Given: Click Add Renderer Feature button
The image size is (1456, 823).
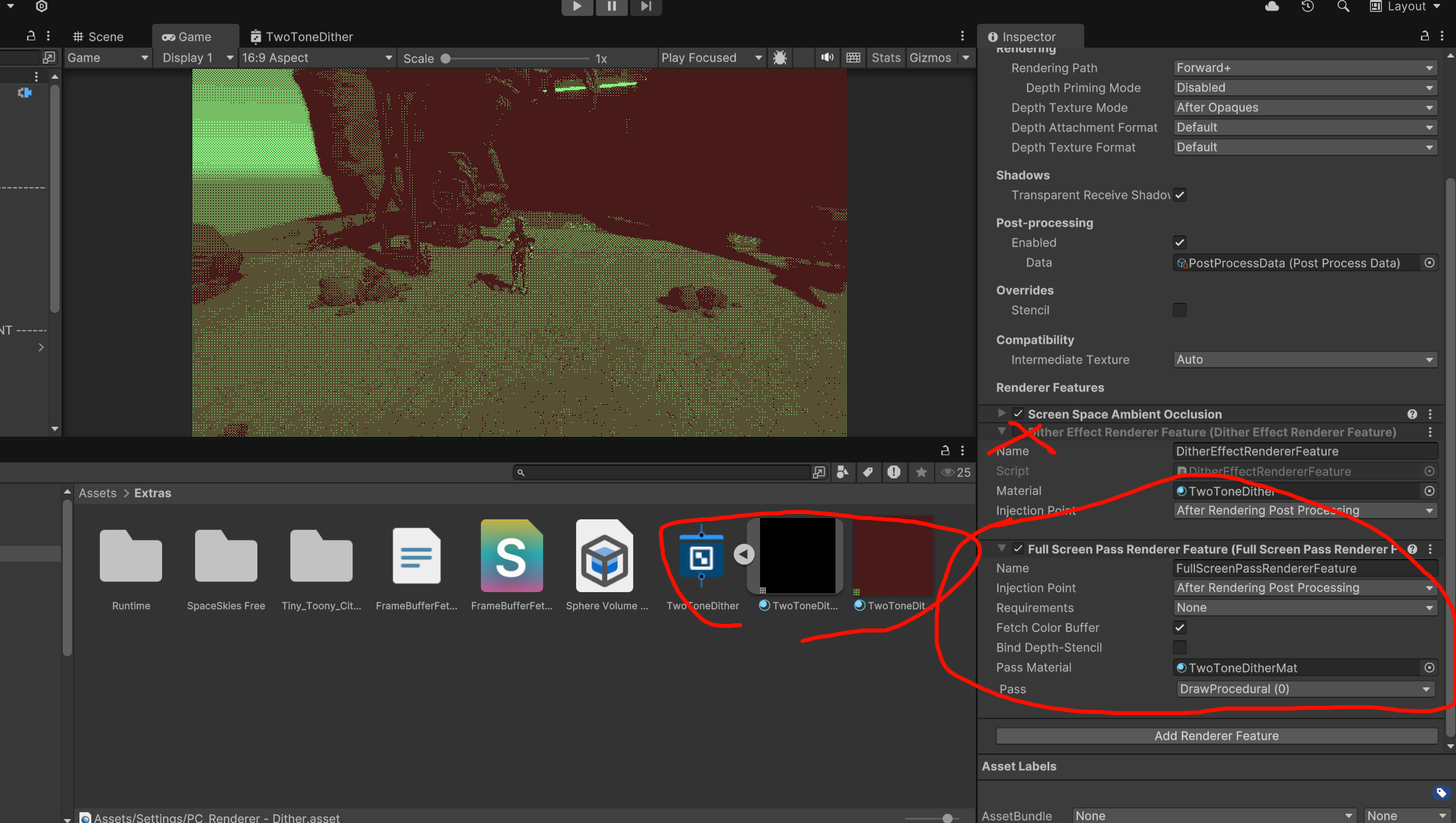Looking at the screenshot, I should 1216,736.
